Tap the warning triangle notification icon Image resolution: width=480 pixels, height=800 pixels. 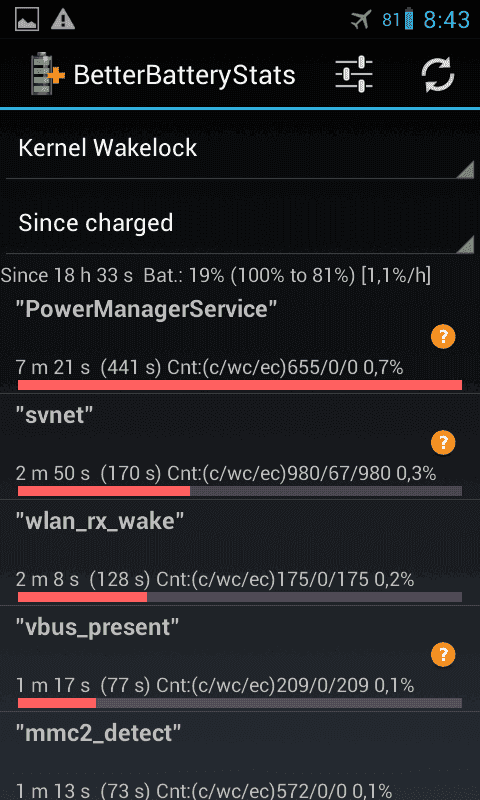tap(63, 19)
